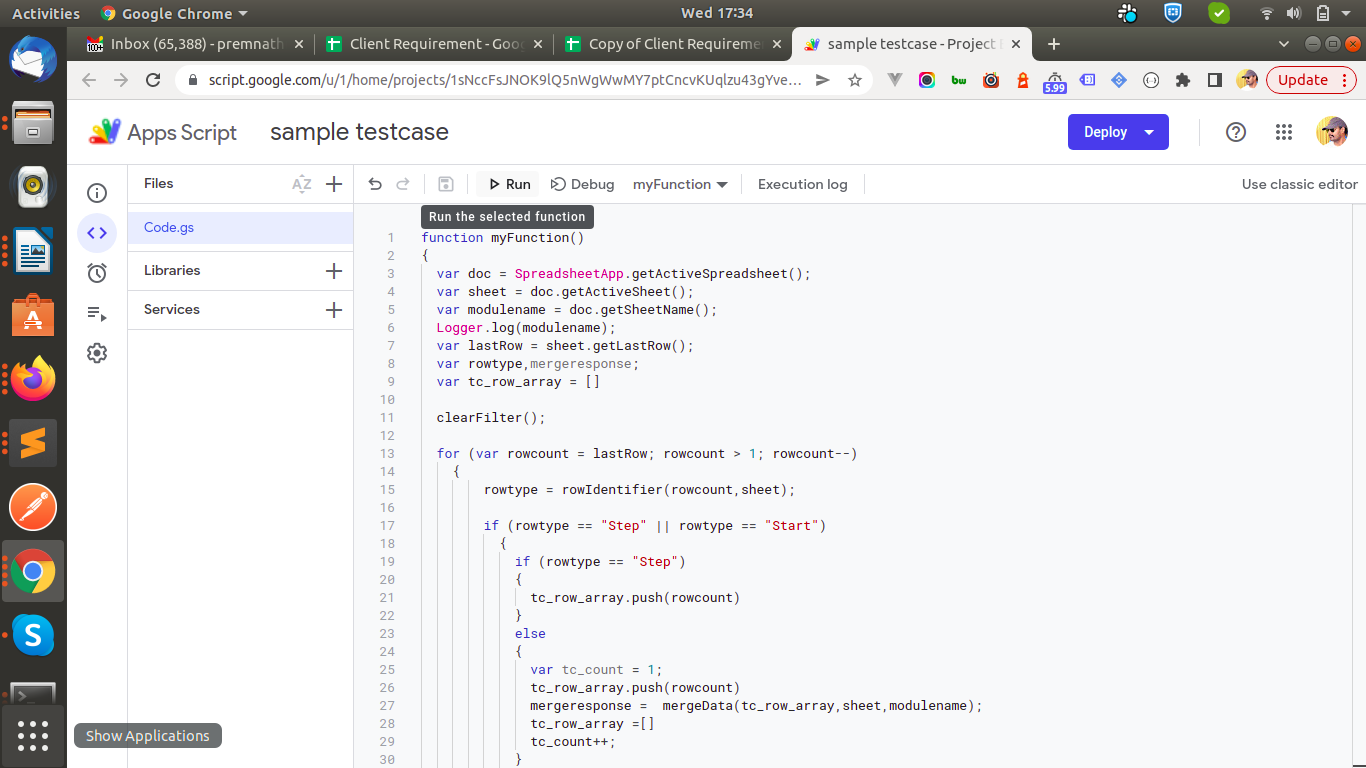Select the sample testcase - Project tab

(912, 44)
